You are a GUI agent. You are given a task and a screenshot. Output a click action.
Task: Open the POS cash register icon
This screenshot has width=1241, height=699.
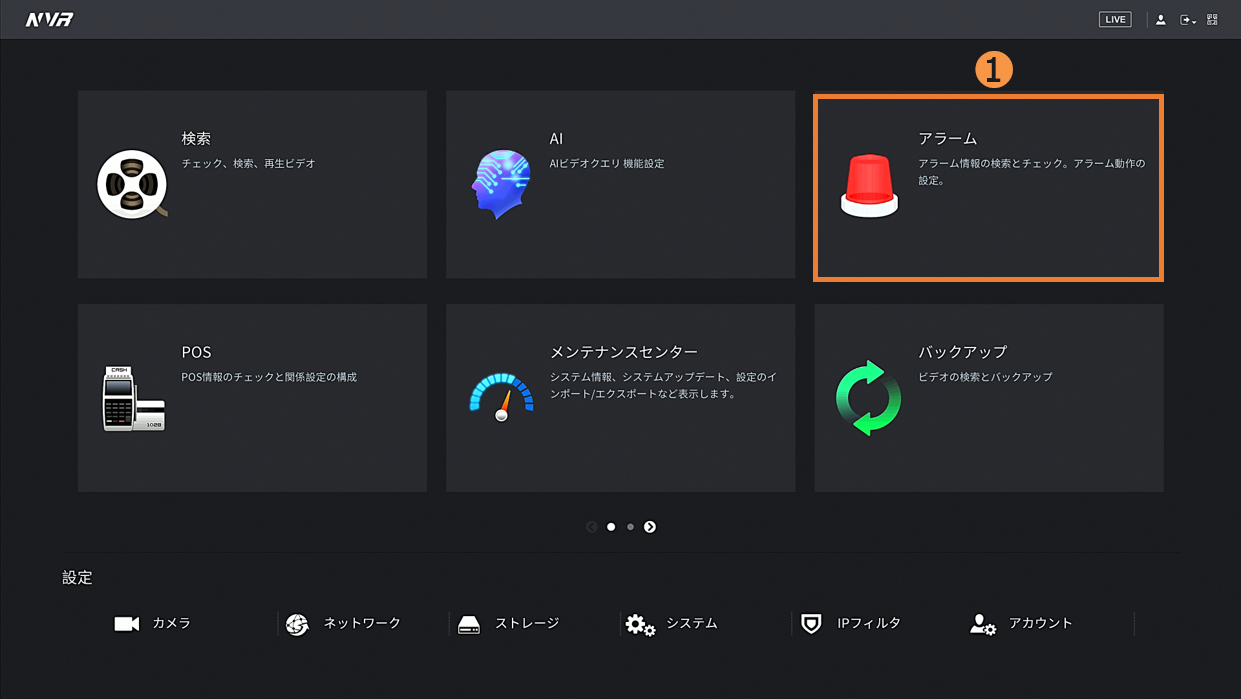(x=133, y=398)
